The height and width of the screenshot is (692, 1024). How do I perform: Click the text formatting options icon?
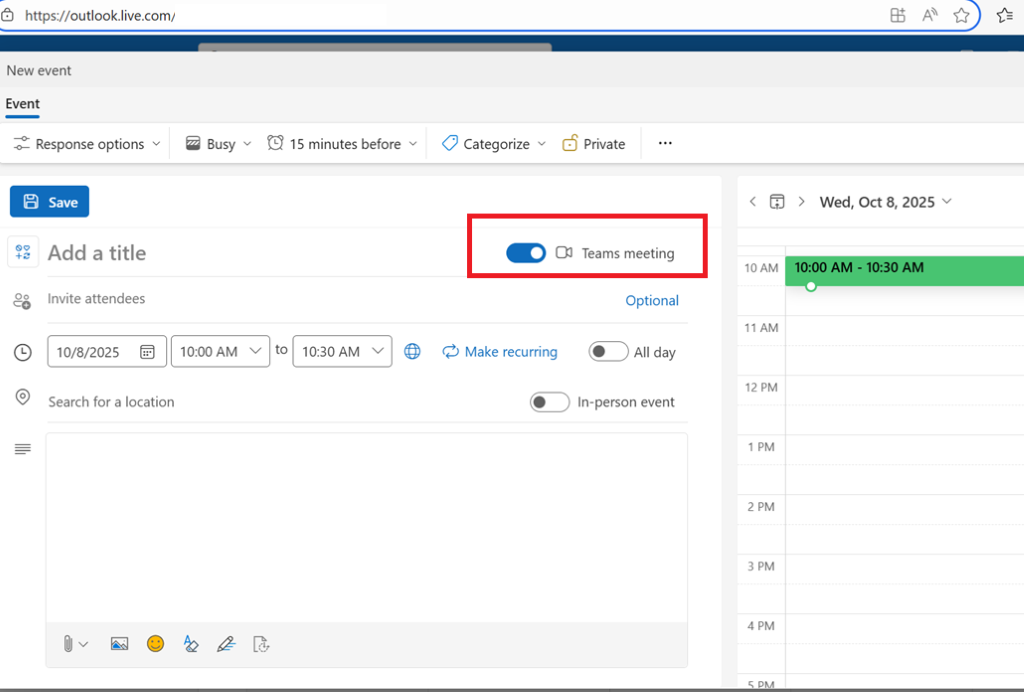pyautogui.click(x=191, y=644)
